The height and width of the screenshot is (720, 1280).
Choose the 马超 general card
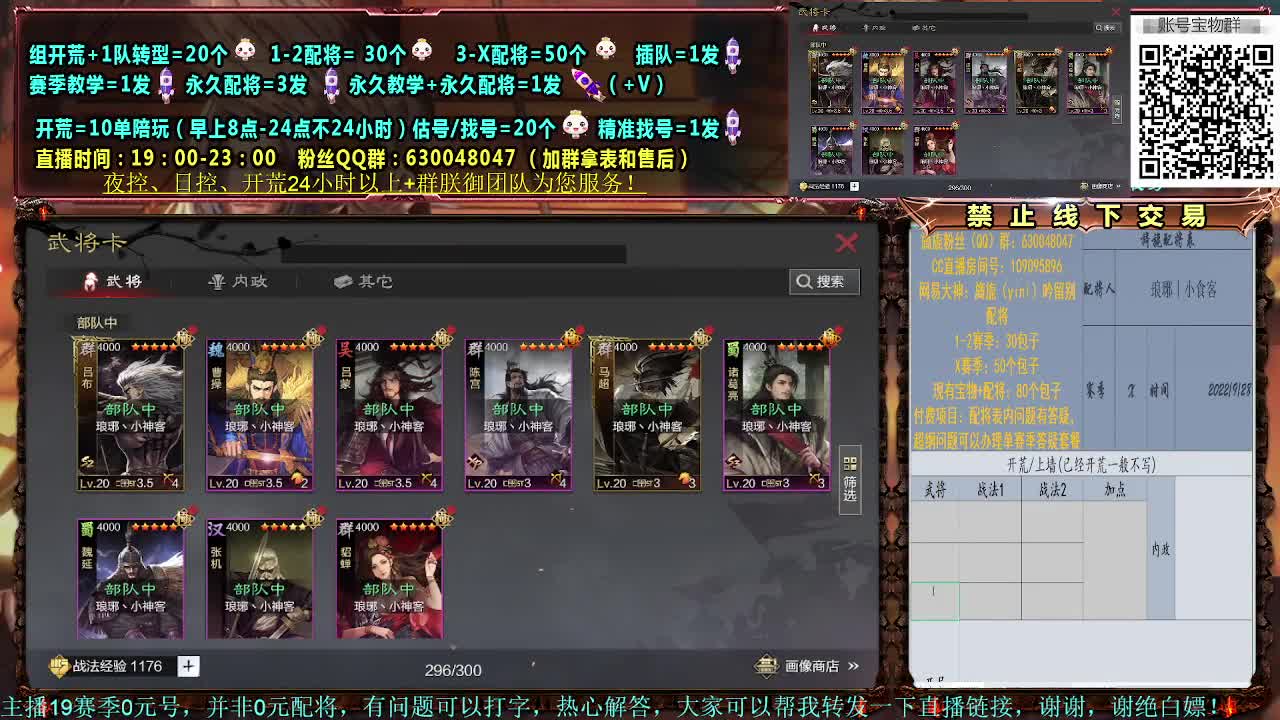(647, 415)
